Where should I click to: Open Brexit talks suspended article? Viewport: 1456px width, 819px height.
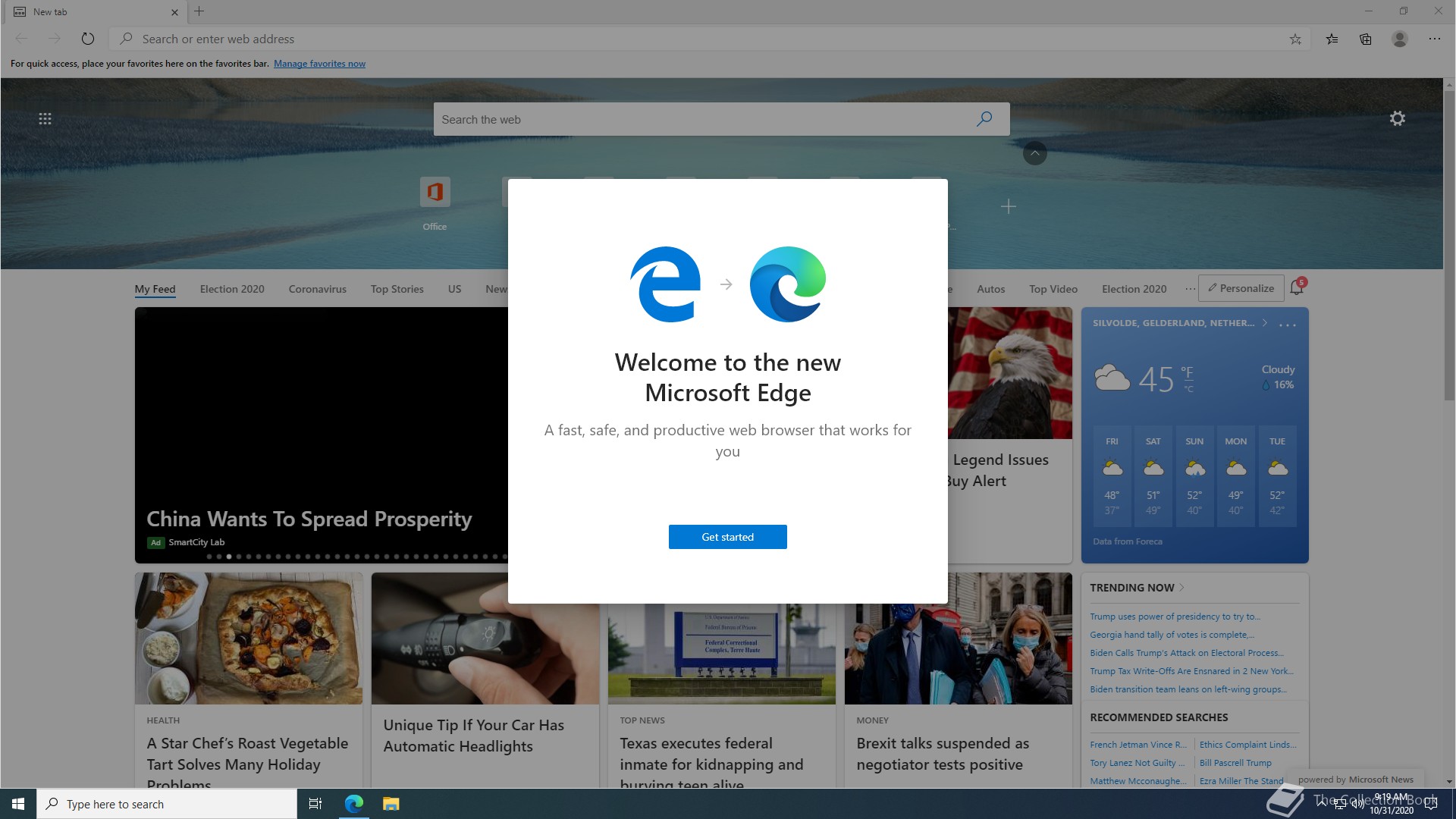pos(943,754)
